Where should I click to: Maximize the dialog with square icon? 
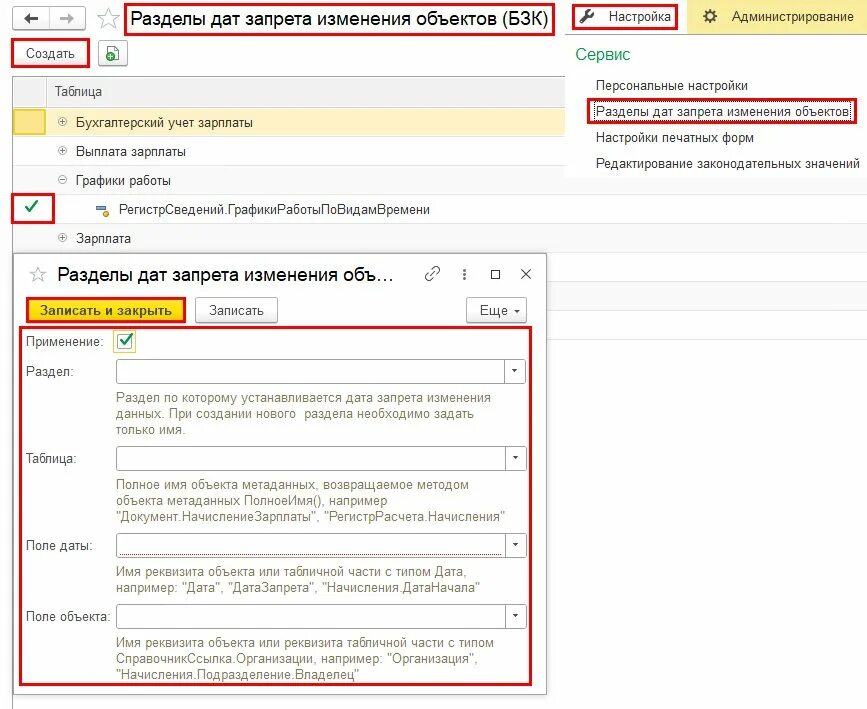click(495, 274)
